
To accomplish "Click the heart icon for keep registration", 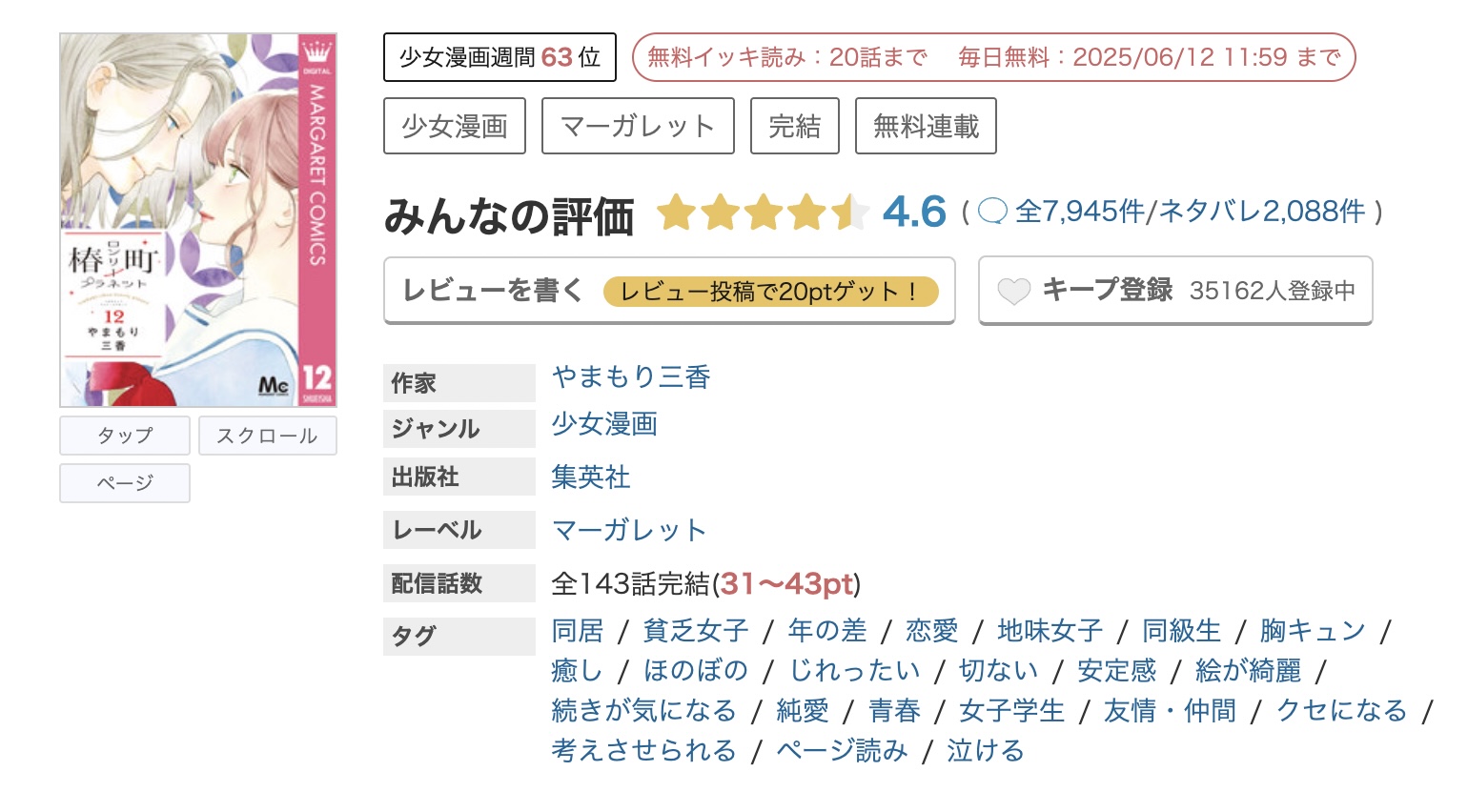I will 1013,290.
